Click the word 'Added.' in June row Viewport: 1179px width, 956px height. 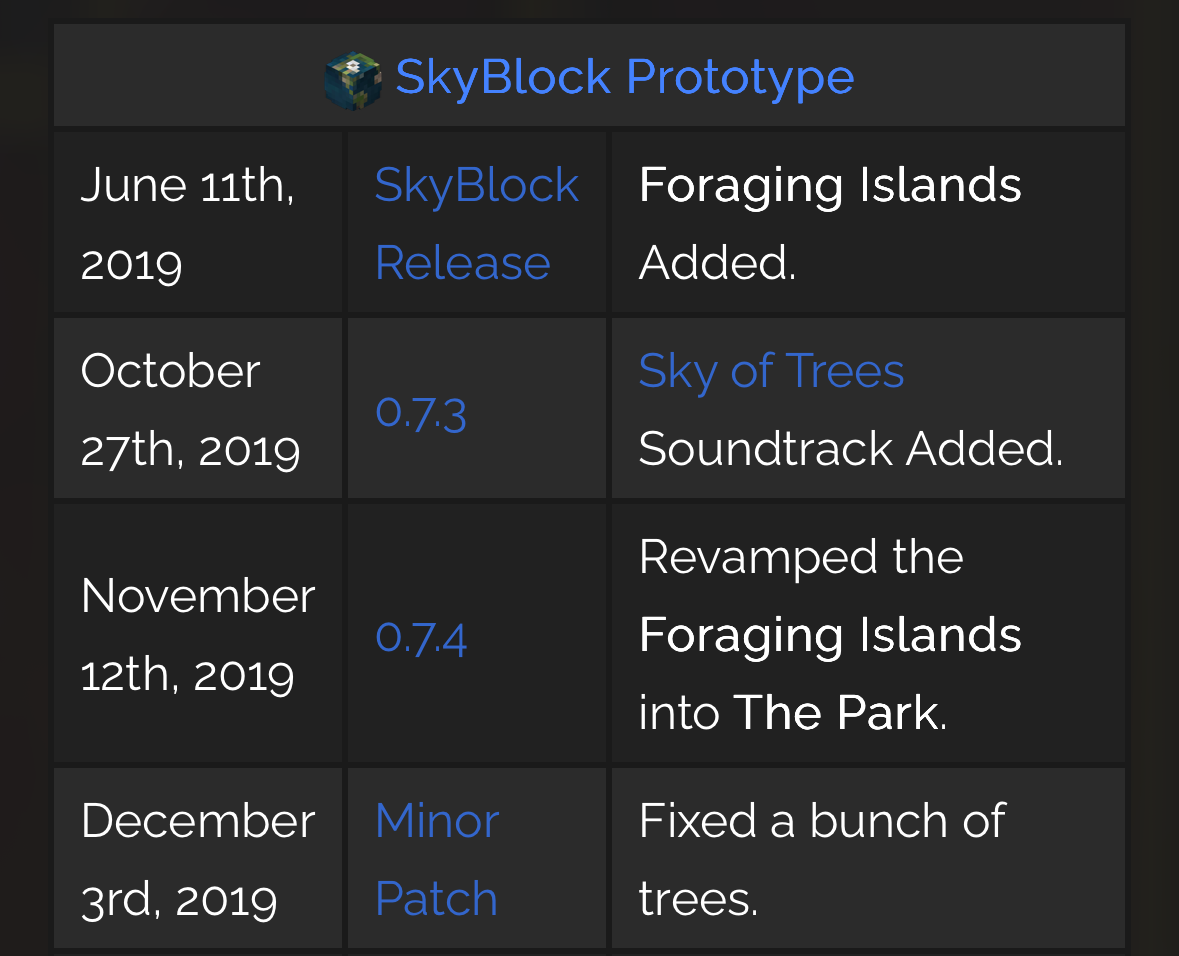click(x=717, y=263)
